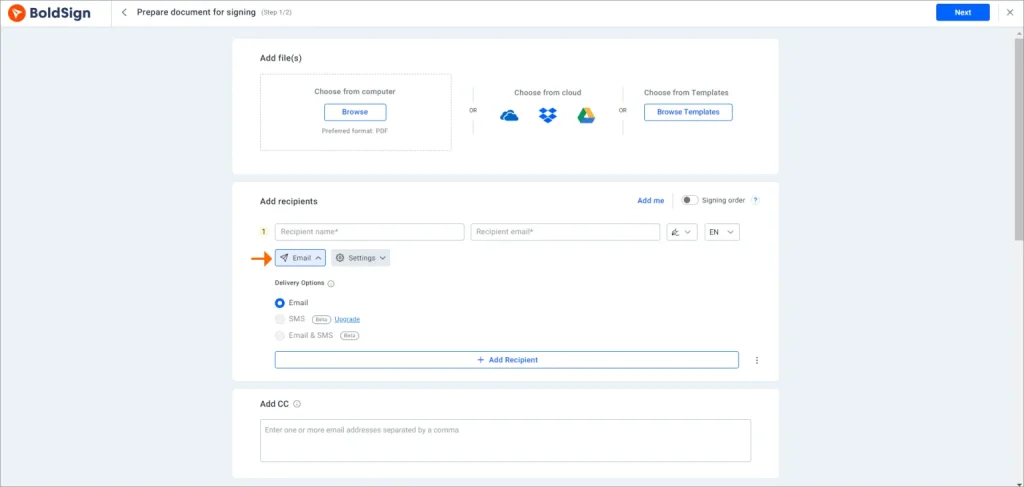Click the BoldSign logo

[x=50, y=12]
